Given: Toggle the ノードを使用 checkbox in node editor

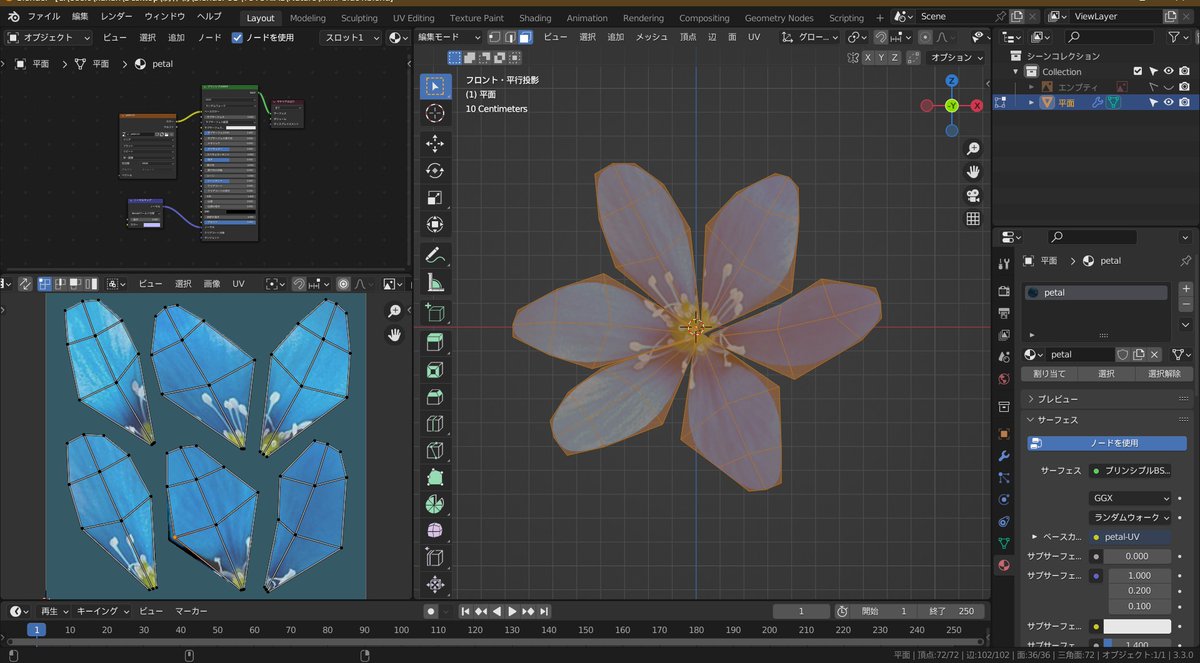Looking at the screenshot, I should 237,37.
